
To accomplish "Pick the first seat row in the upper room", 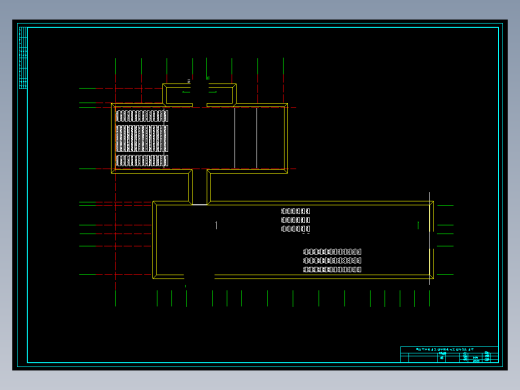I will [x=142, y=116].
